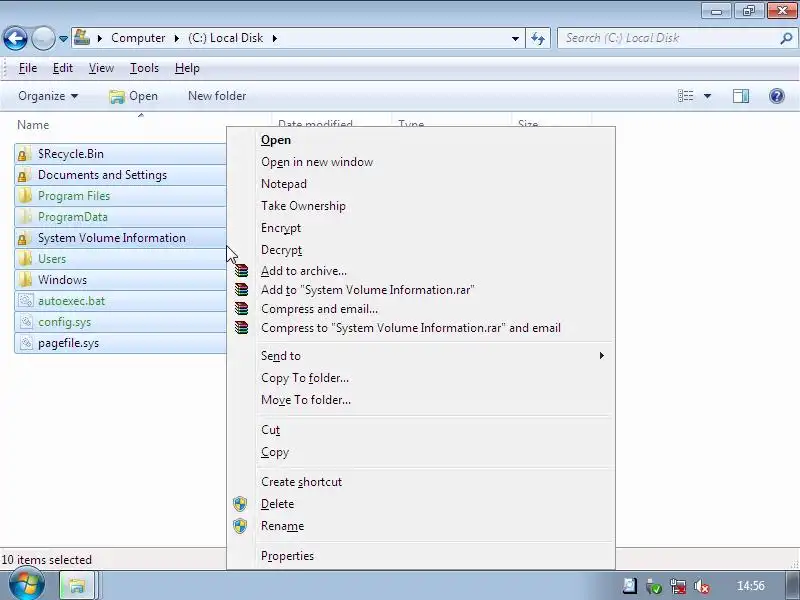800x600 pixels.
Task: Select the Windows folder icon
Action: 23,280
